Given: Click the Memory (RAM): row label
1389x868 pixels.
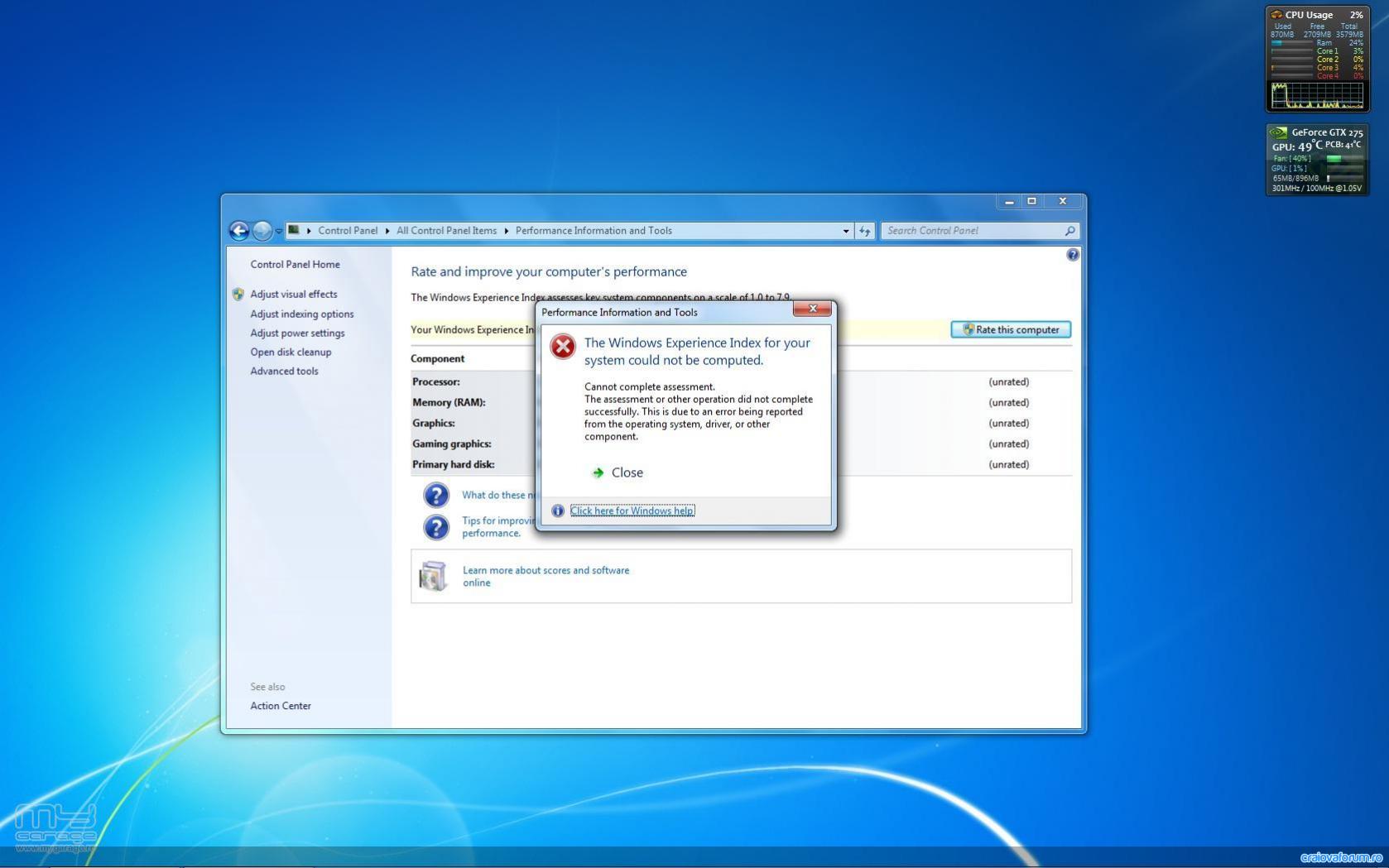Looking at the screenshot, I should (449, 403).
